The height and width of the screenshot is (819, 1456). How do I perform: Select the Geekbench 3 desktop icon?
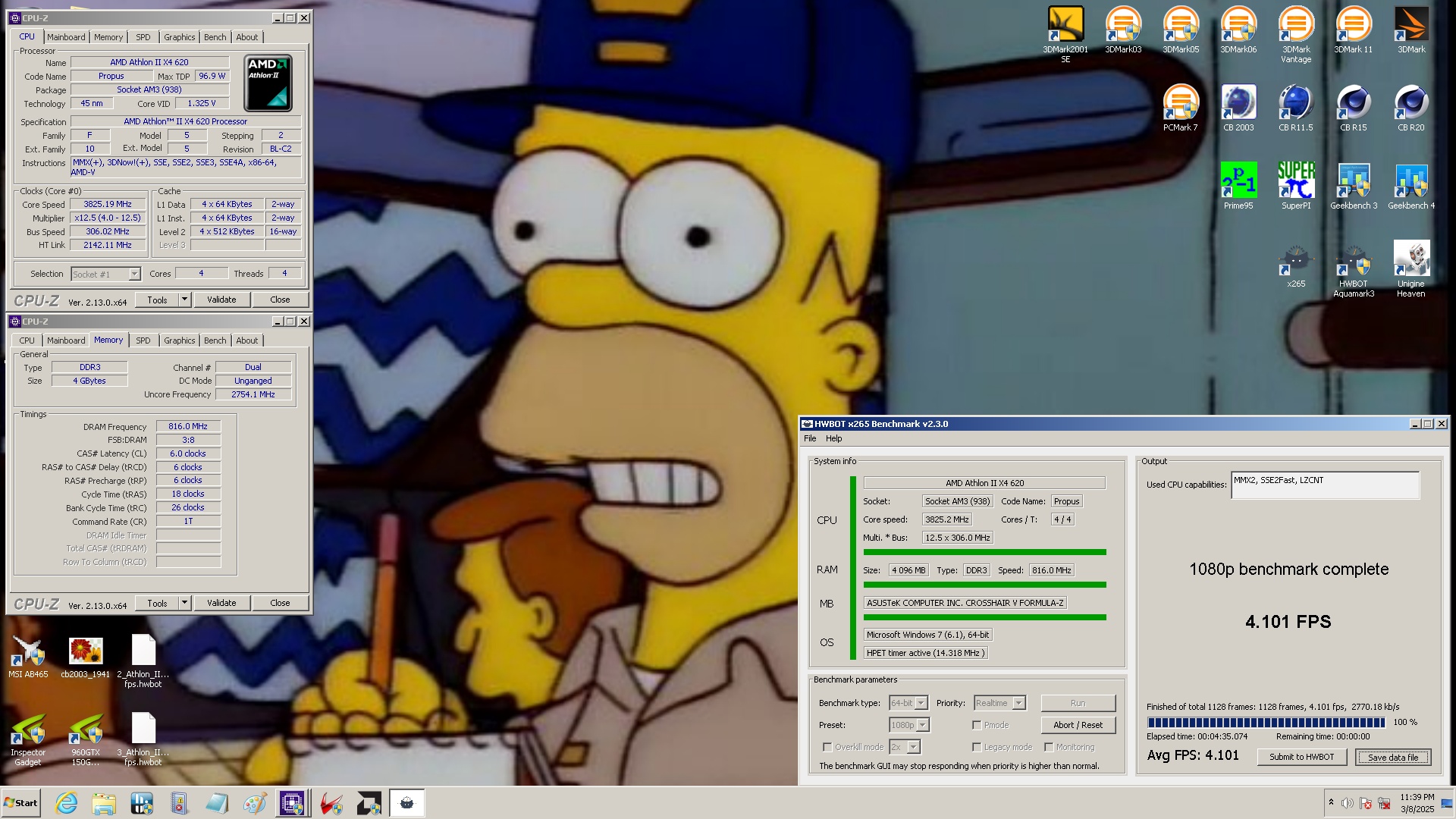tap(1354, 186)
